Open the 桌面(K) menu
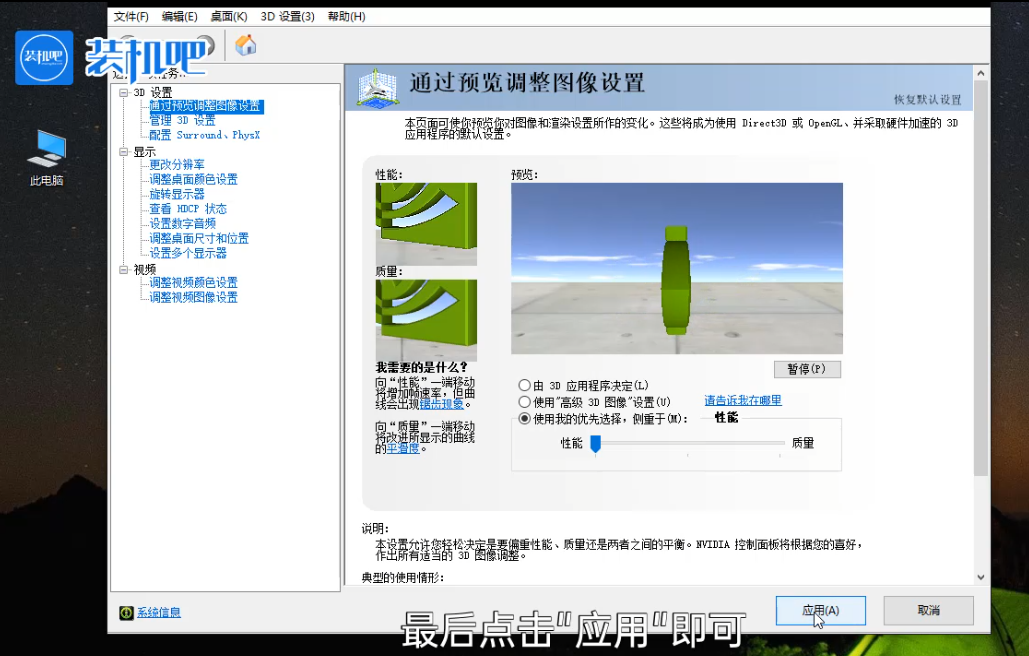Image resolution: width=1029 pixels, height=656 pixels. [227, 16]
